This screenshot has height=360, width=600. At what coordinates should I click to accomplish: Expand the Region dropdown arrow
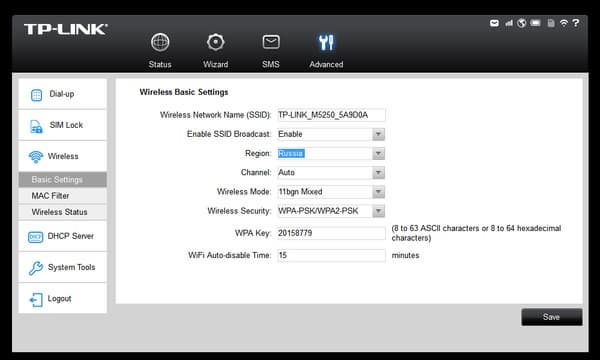[378, 153]
